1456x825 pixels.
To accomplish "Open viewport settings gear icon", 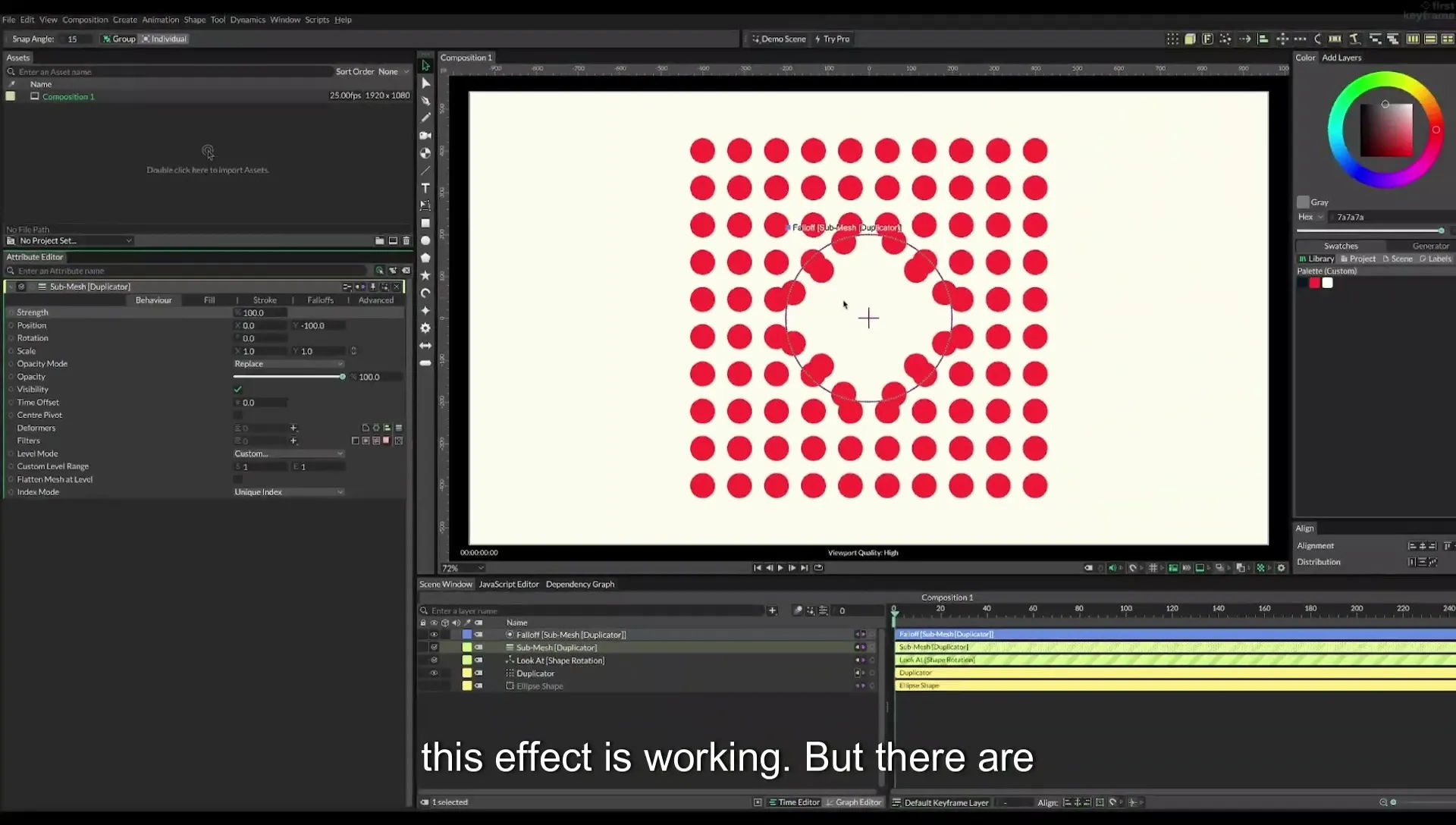I will (x=1282, y=568).
